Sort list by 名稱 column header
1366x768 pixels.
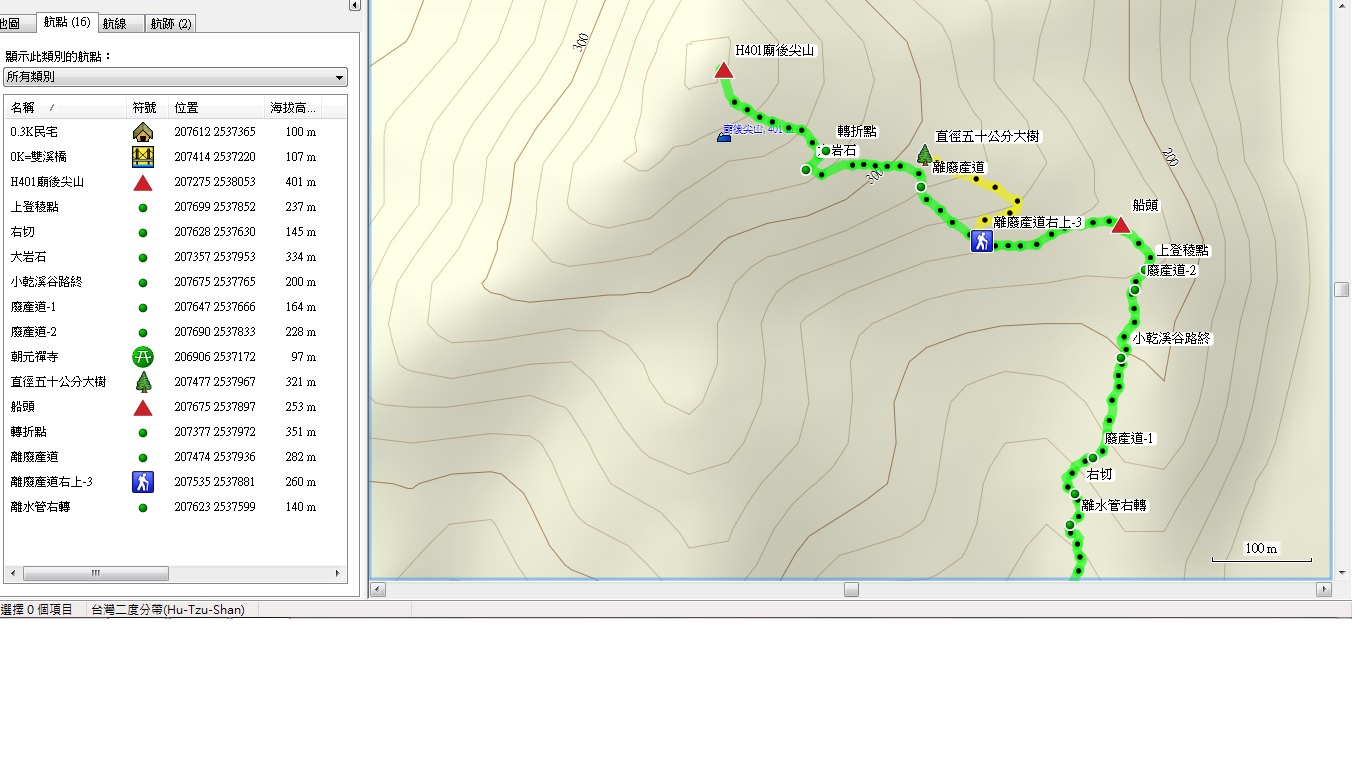coord(66,107)
